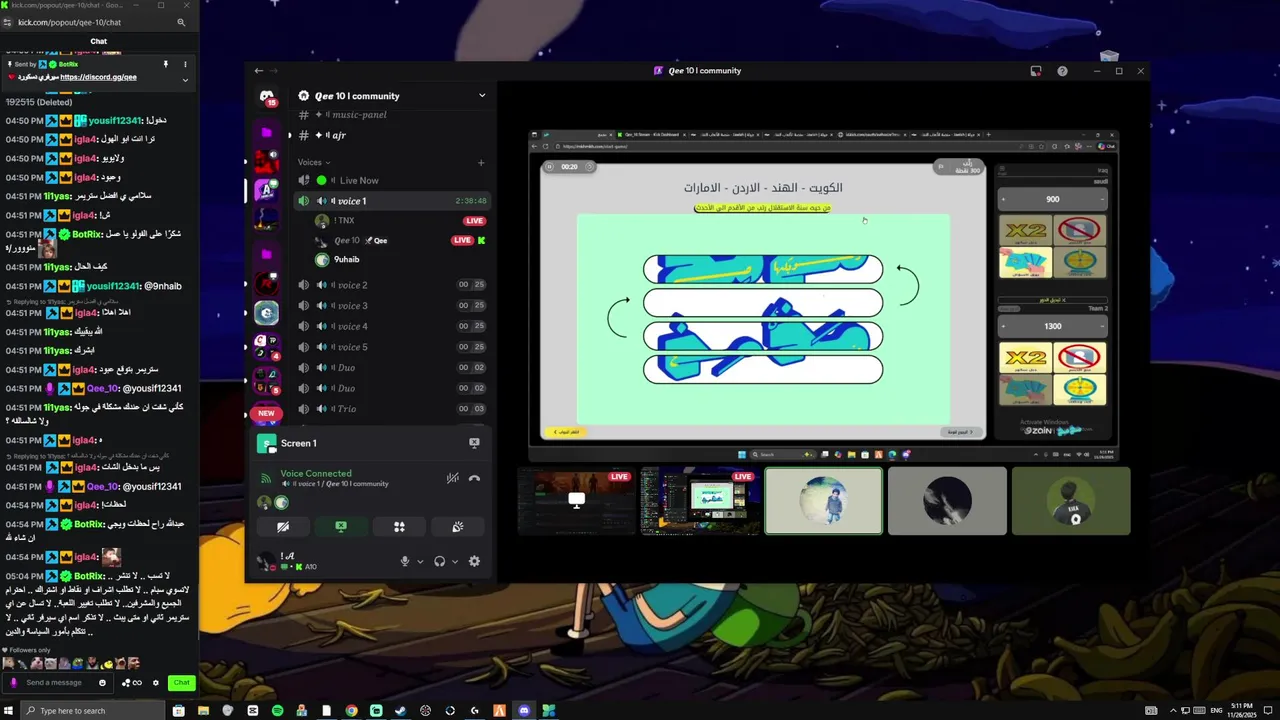Viewport: 1280px width, 720px height.
Task: Open Steam from taskbar
Action: pos(401,711)
